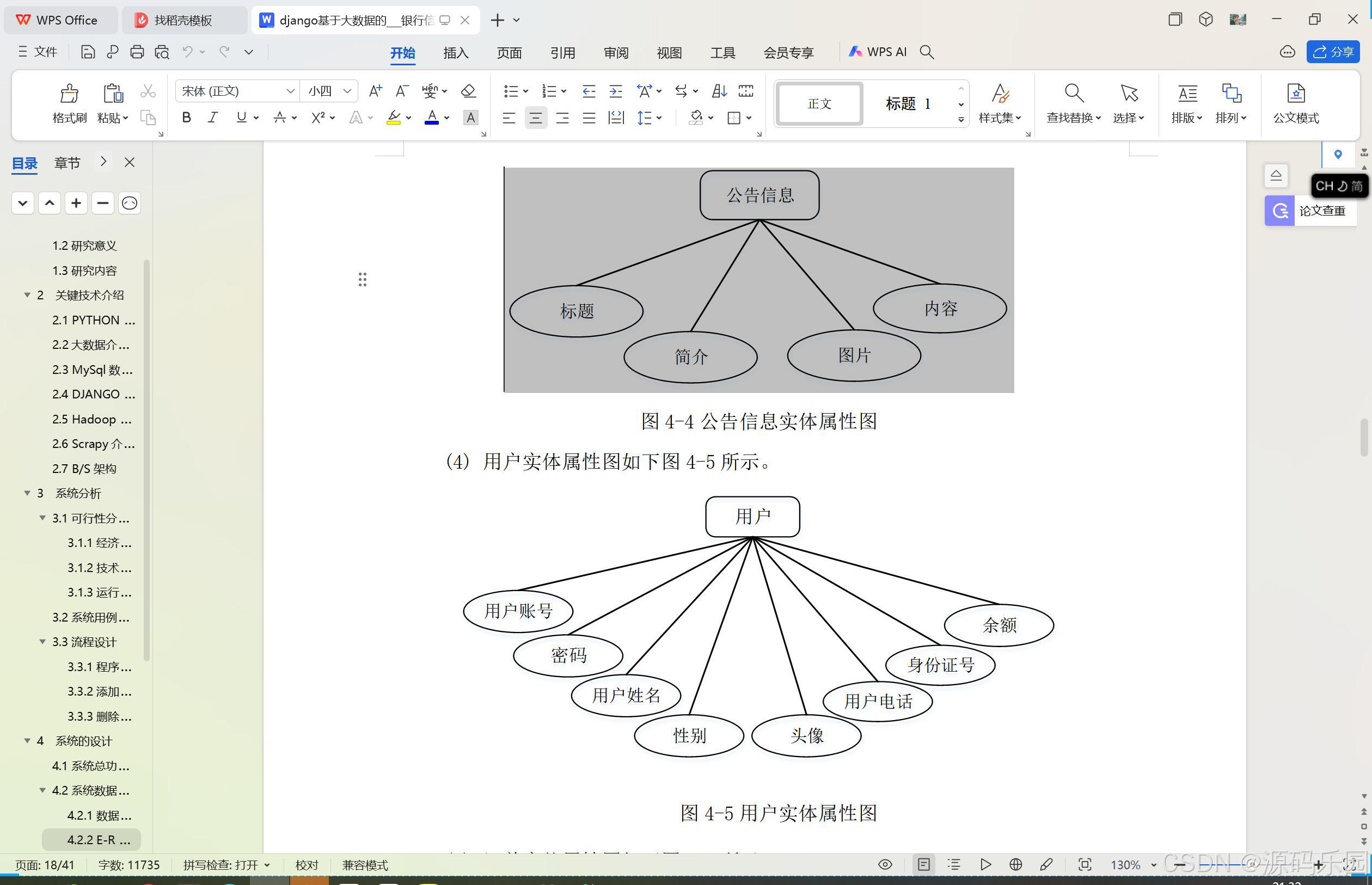Collapse the '3 系统分析' outline section
The width and height of the screenshot is (1372, 885).
tap(27, 493)
